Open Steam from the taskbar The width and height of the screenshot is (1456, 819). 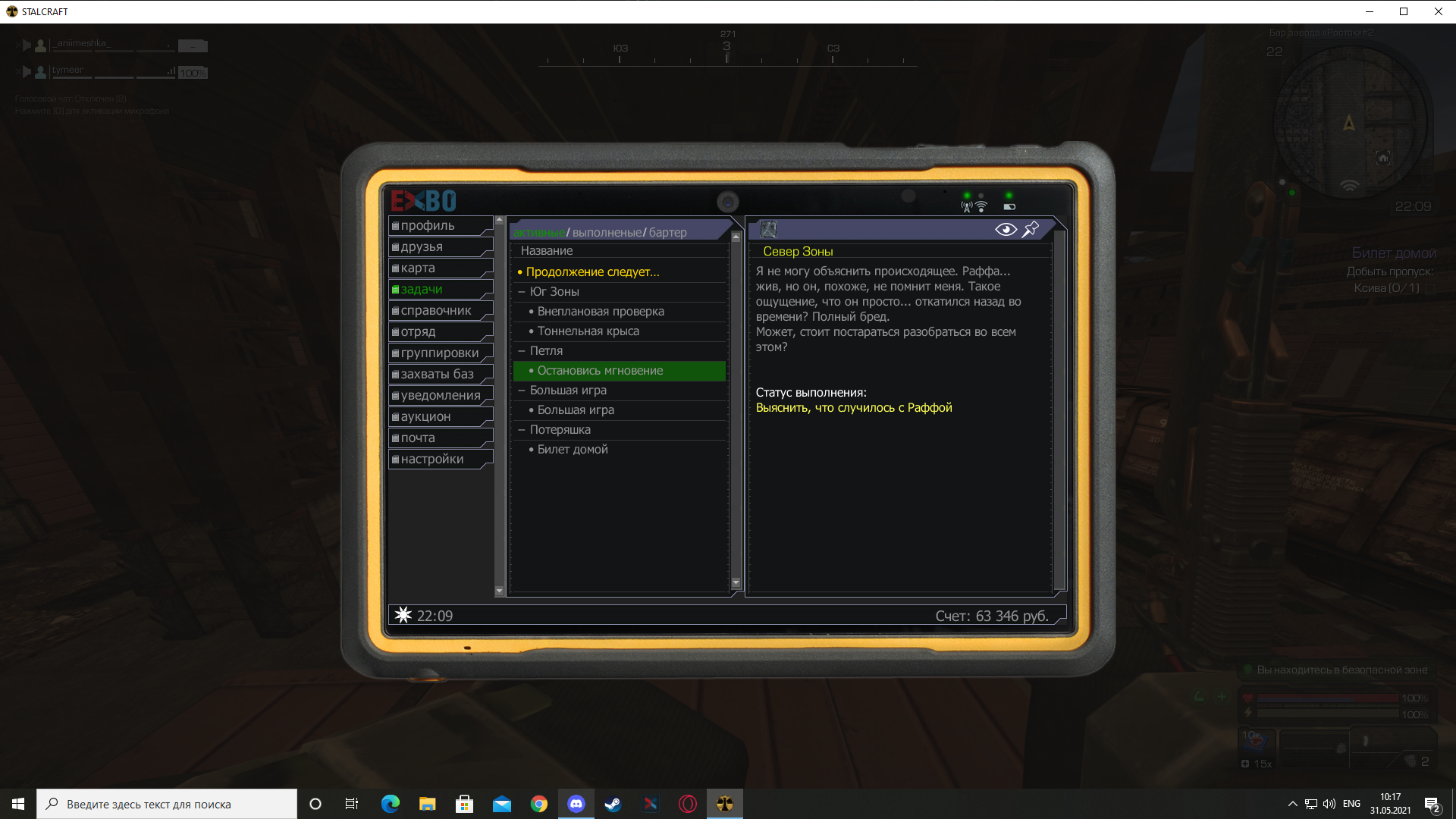pos(613,804)
